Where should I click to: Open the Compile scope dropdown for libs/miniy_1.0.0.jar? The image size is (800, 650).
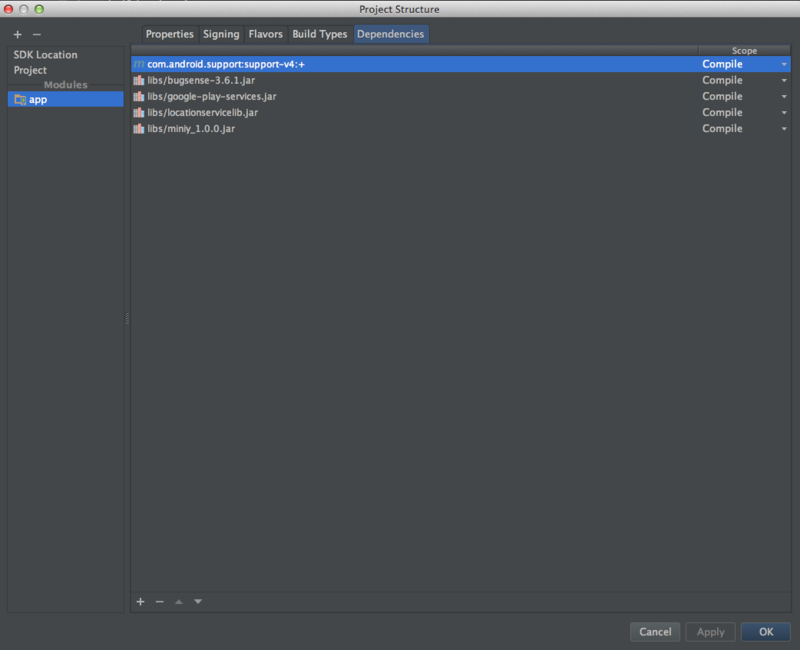786,128
